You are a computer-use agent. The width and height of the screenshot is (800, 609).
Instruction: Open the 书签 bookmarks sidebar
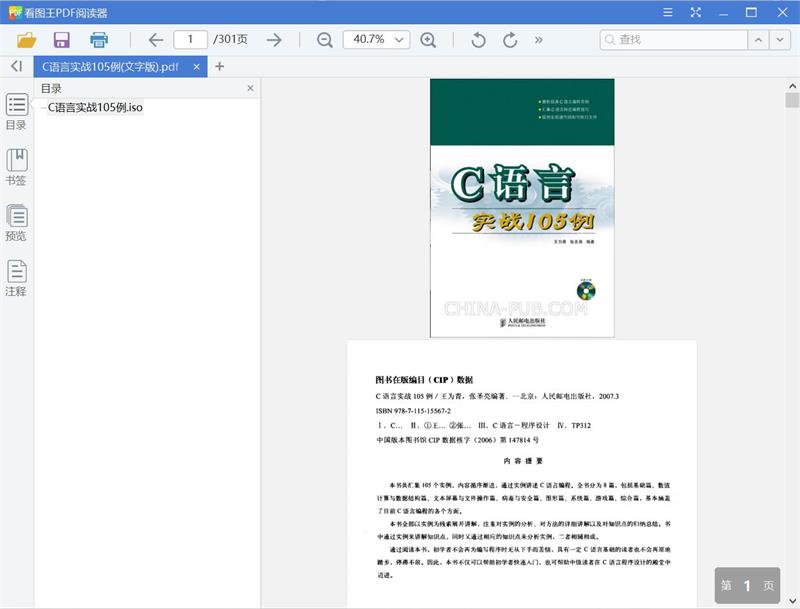[x=16, y=167]
